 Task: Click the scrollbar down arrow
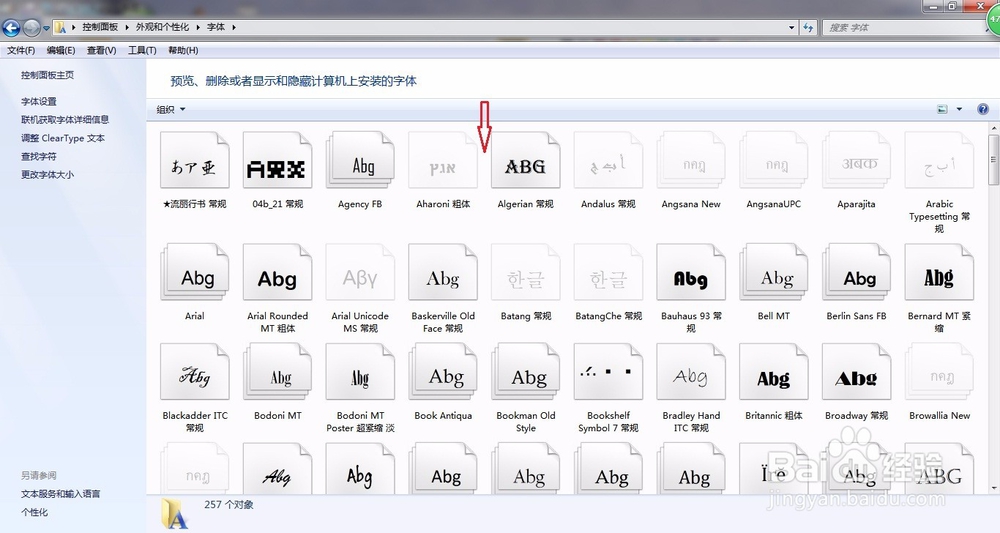pyautogui.click(x=994, y=489)
